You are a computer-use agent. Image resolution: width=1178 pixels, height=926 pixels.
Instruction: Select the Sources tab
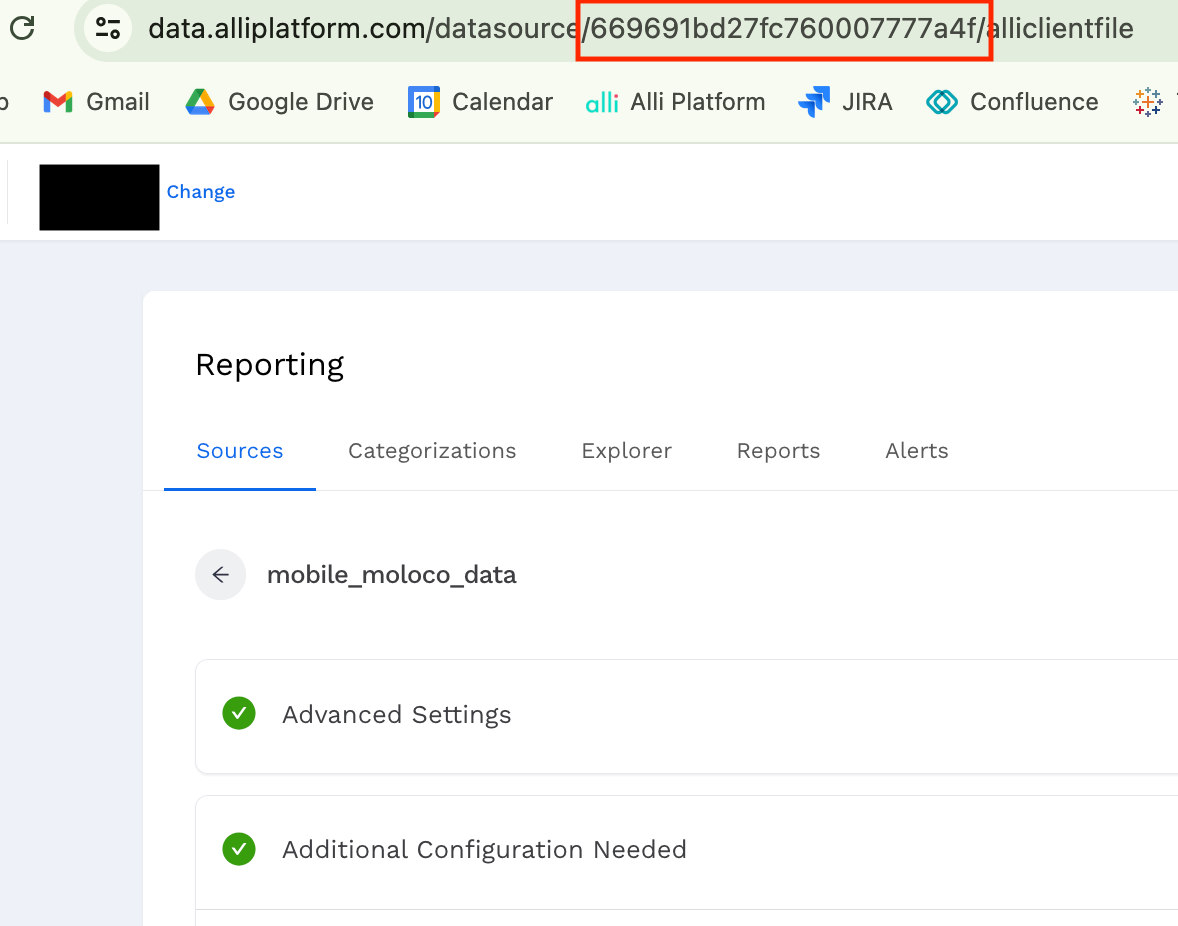[x=240, y=451]
